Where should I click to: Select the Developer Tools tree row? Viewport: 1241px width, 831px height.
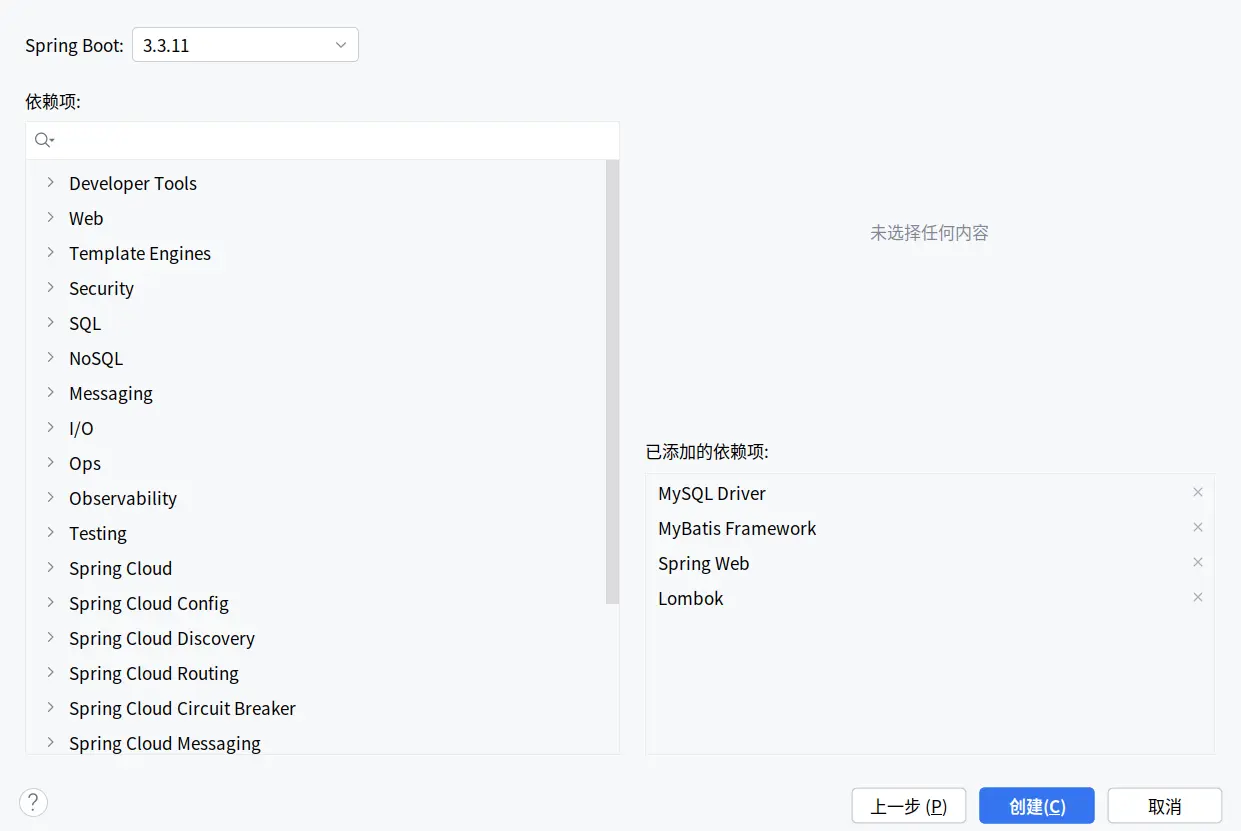[x=316, y=183]
